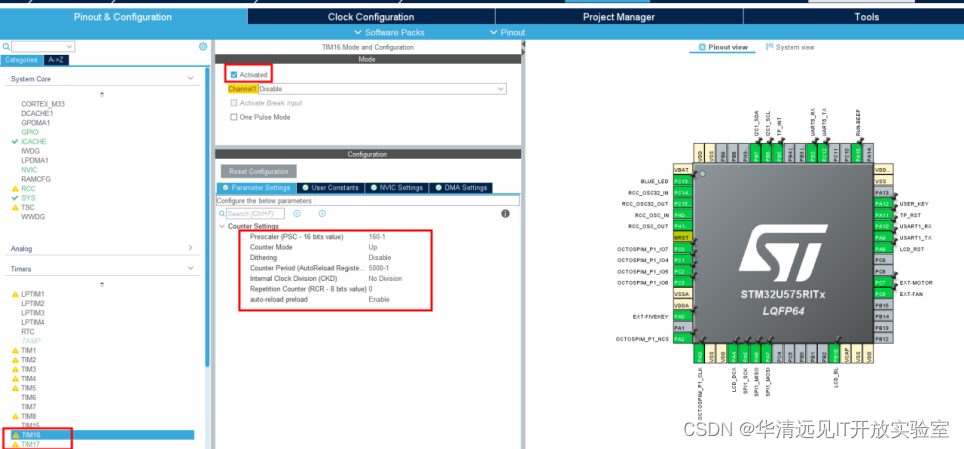Click the Reset Configuration button
The width and height of the screenshot is (964, 449).
[258, 171]
